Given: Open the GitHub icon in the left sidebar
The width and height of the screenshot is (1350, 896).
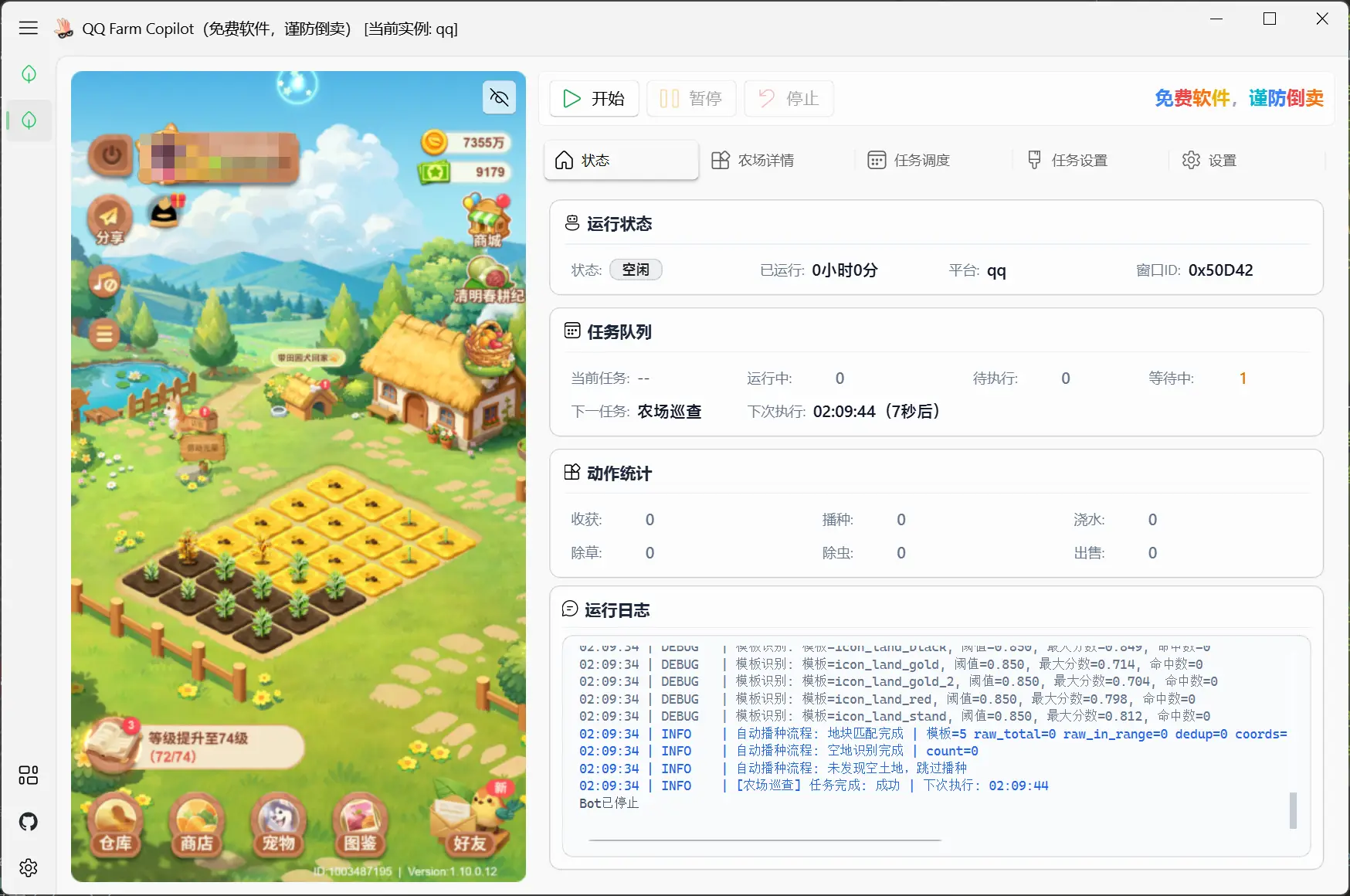Looking at the screenshot, I should tap(29, 821).
